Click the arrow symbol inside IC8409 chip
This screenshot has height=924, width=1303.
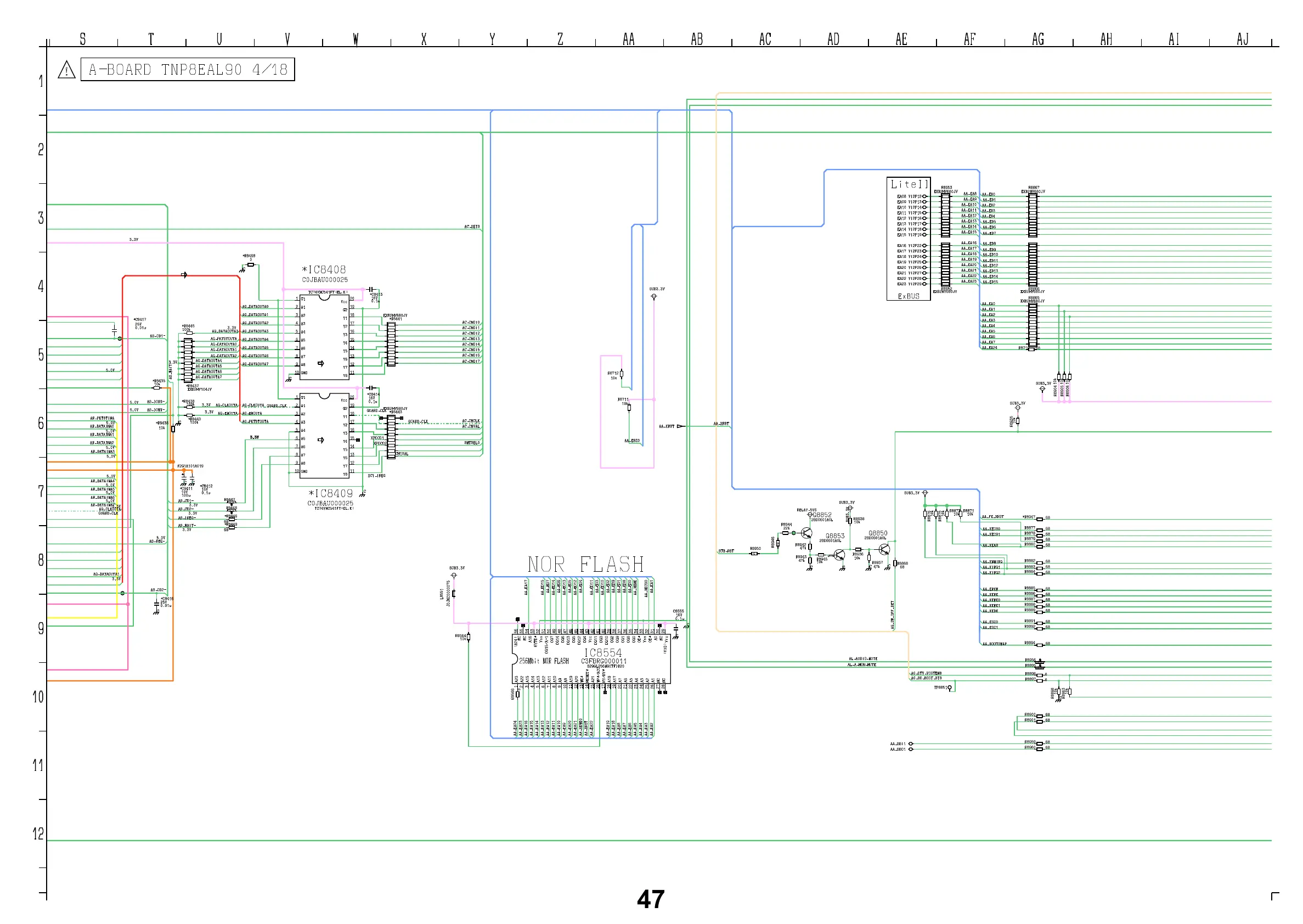[321, 440]
